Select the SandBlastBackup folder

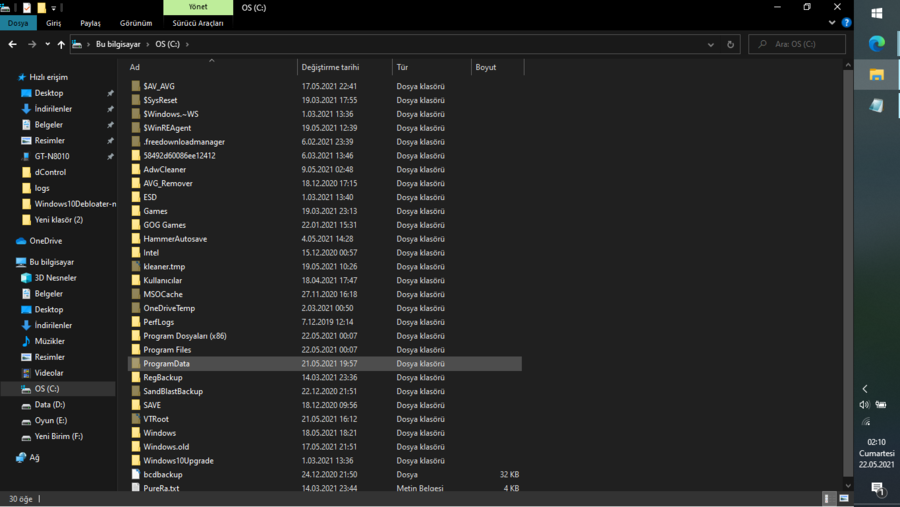pyautogui.click(x=173, y=391)
